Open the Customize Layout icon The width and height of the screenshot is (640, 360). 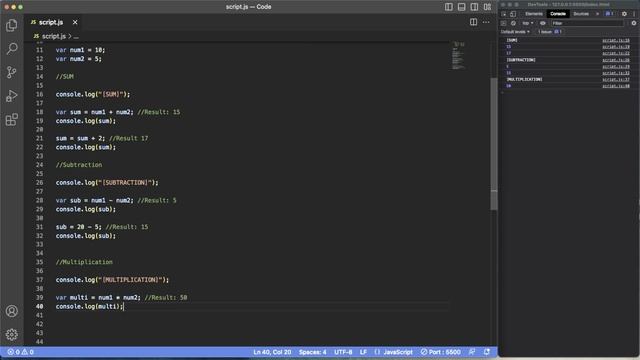pyautogui.click(x=487, y=7)
